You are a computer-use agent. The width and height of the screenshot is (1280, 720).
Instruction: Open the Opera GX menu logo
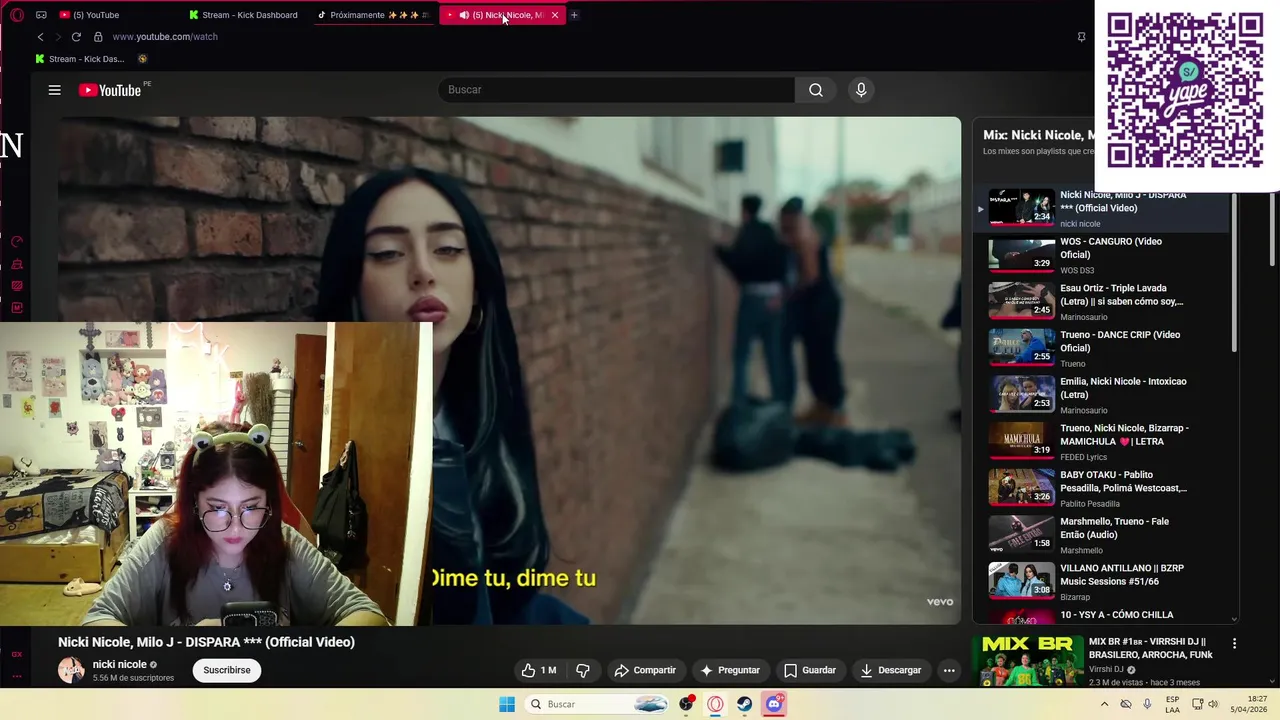pos(17,15)
